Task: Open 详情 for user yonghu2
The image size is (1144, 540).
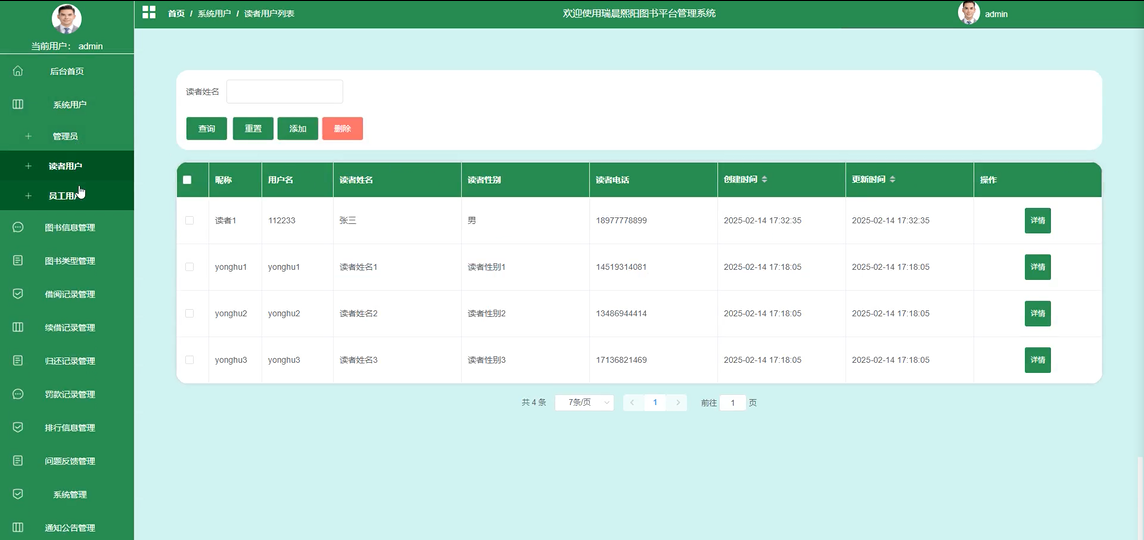Action: (x=1037, y=313)
